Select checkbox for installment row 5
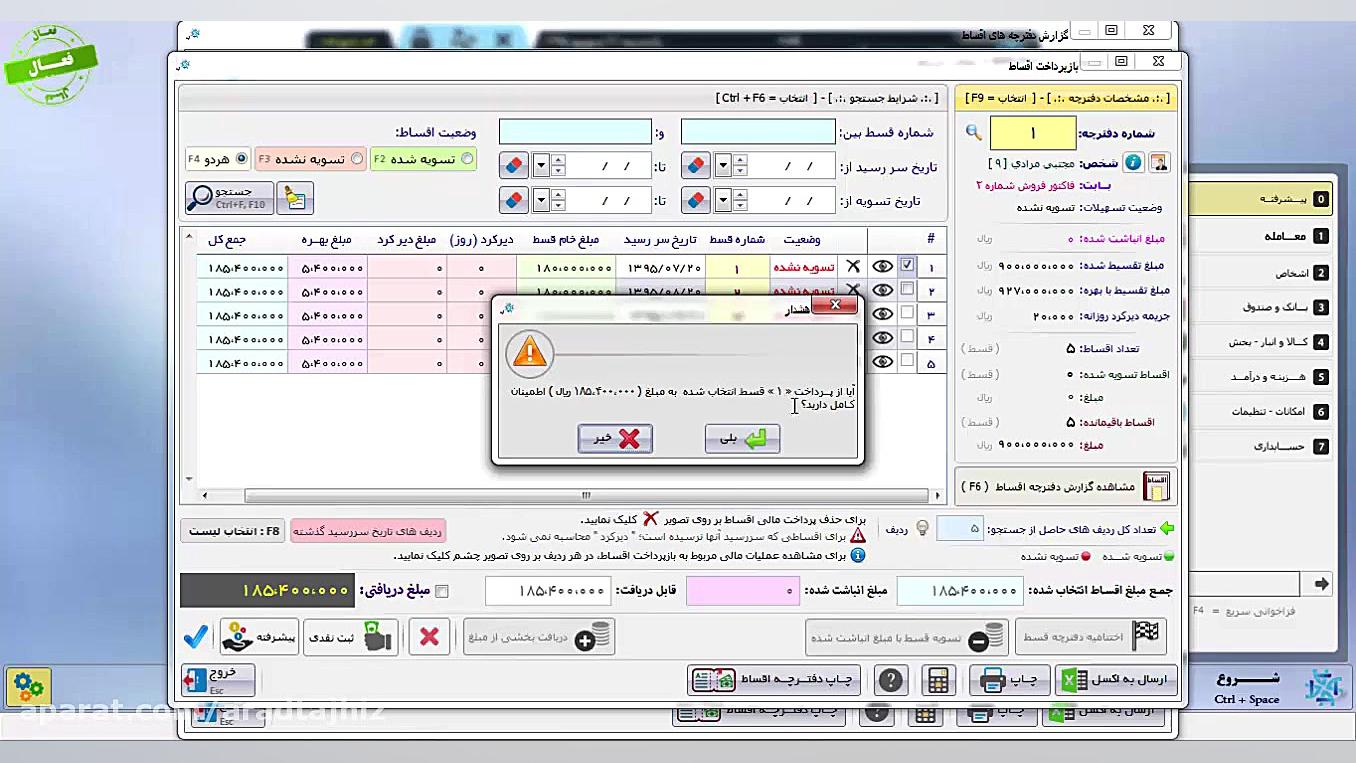This screenshot has height=763, width=1356. click(x=907, y=362)
